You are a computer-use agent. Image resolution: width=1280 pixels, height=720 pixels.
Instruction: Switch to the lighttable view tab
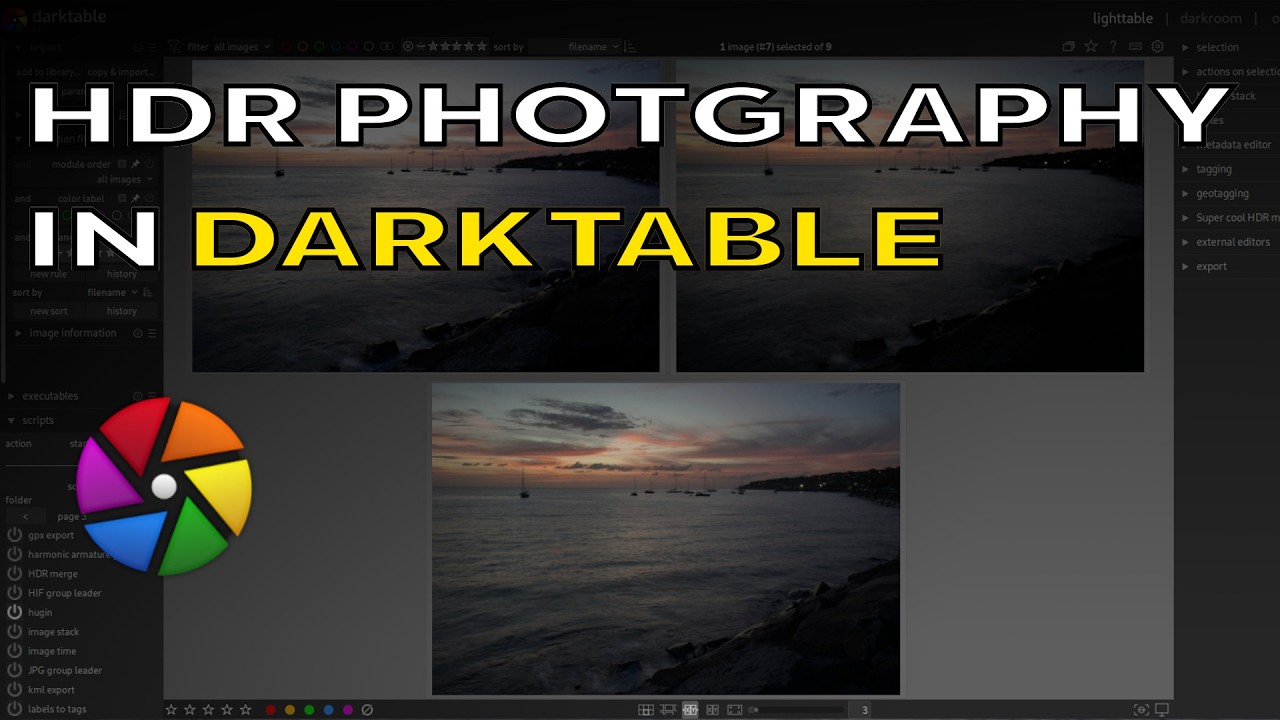1122,18
